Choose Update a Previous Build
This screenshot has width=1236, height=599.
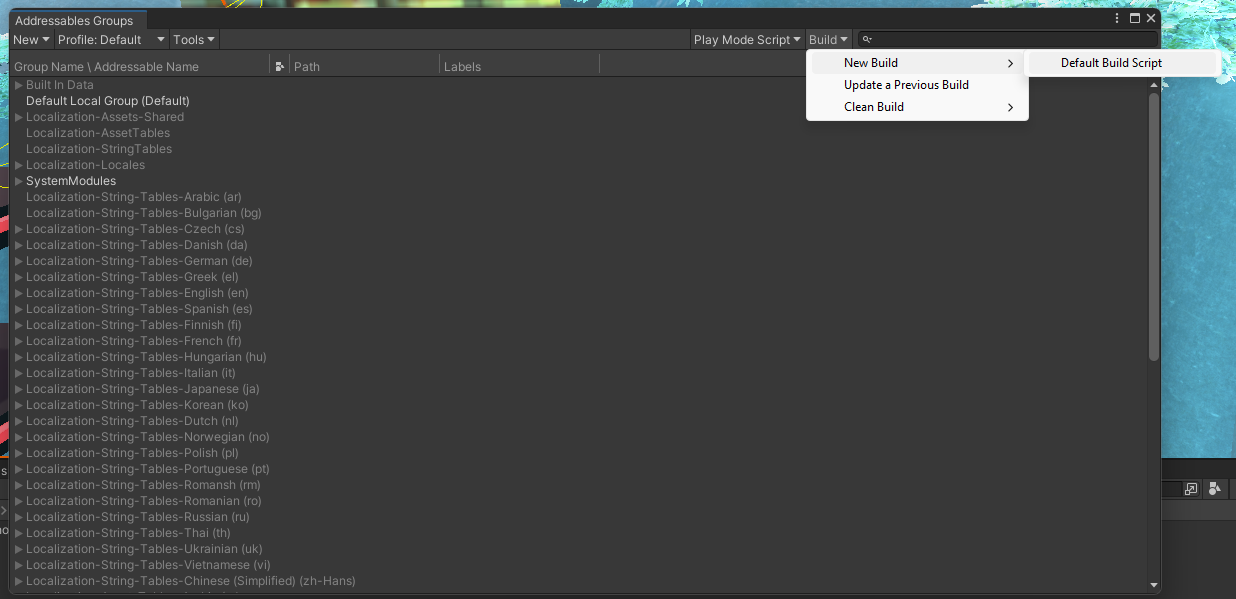click(905, 84)
